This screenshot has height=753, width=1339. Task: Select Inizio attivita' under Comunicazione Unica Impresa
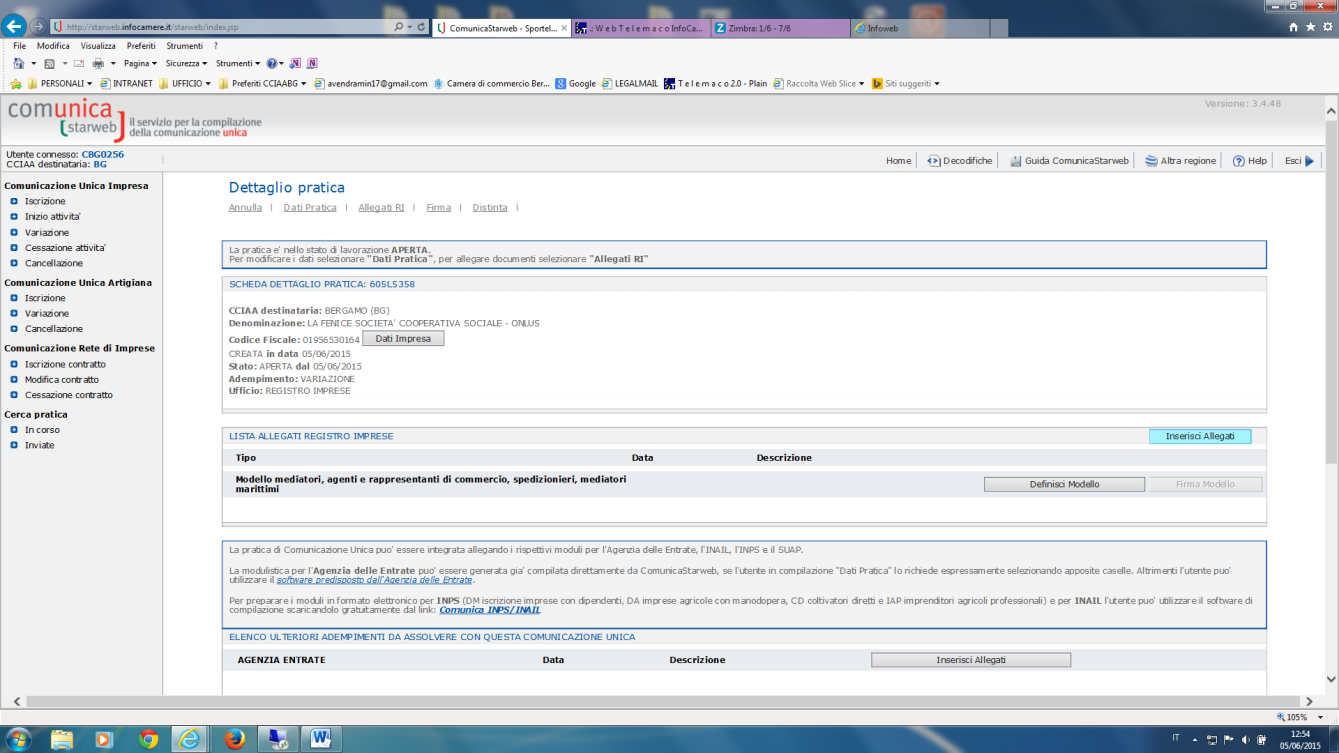[x=53, y=217]
